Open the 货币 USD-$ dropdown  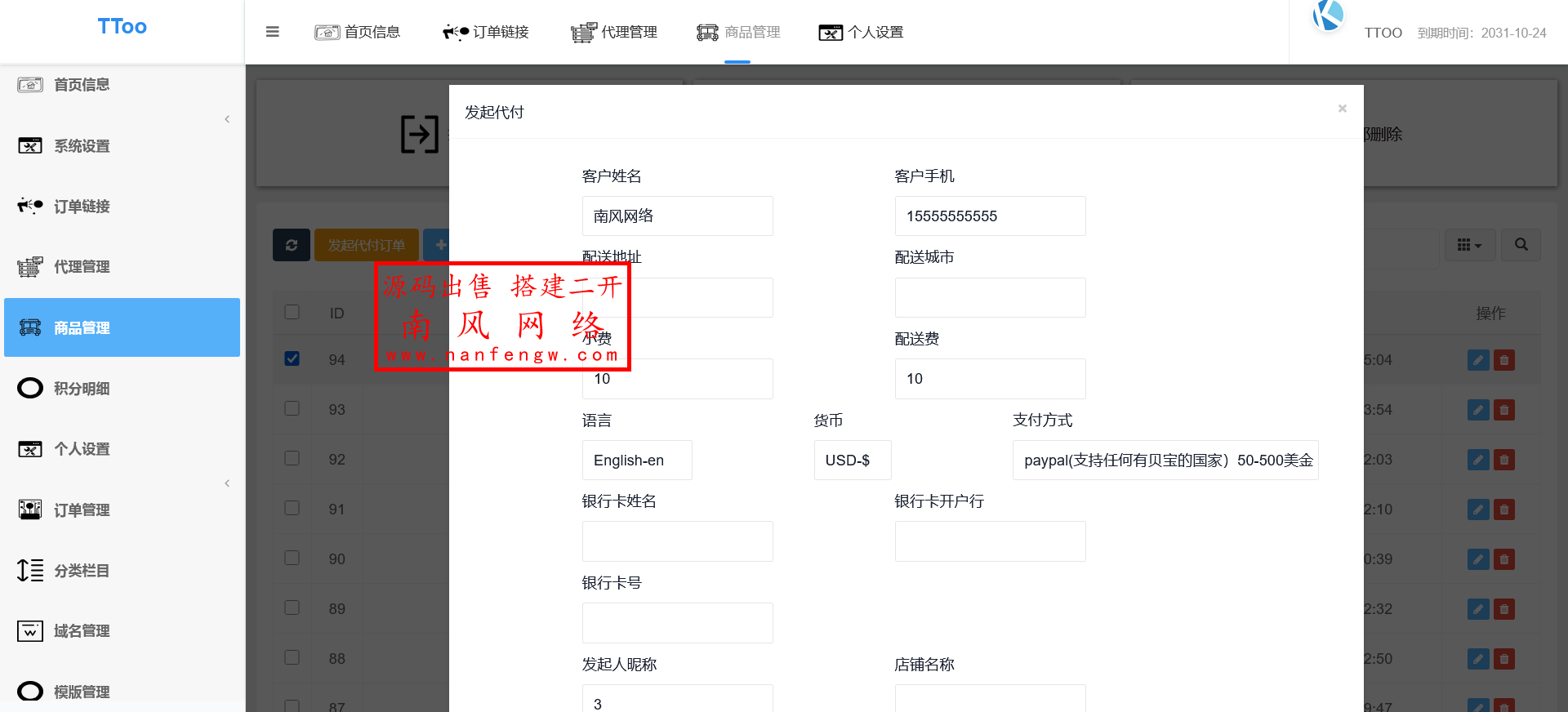click(852, 461)
